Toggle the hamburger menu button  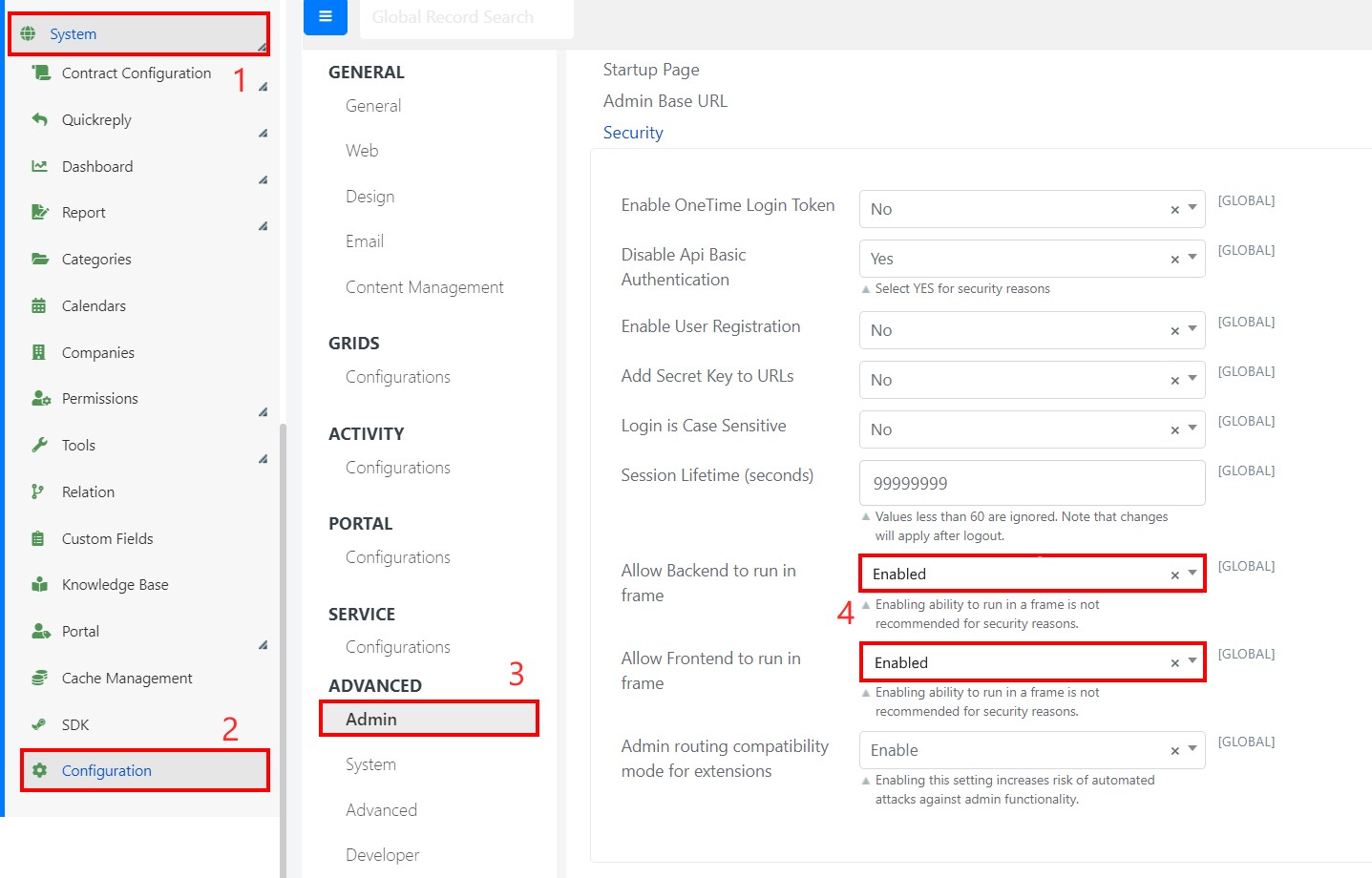(326, 16)
